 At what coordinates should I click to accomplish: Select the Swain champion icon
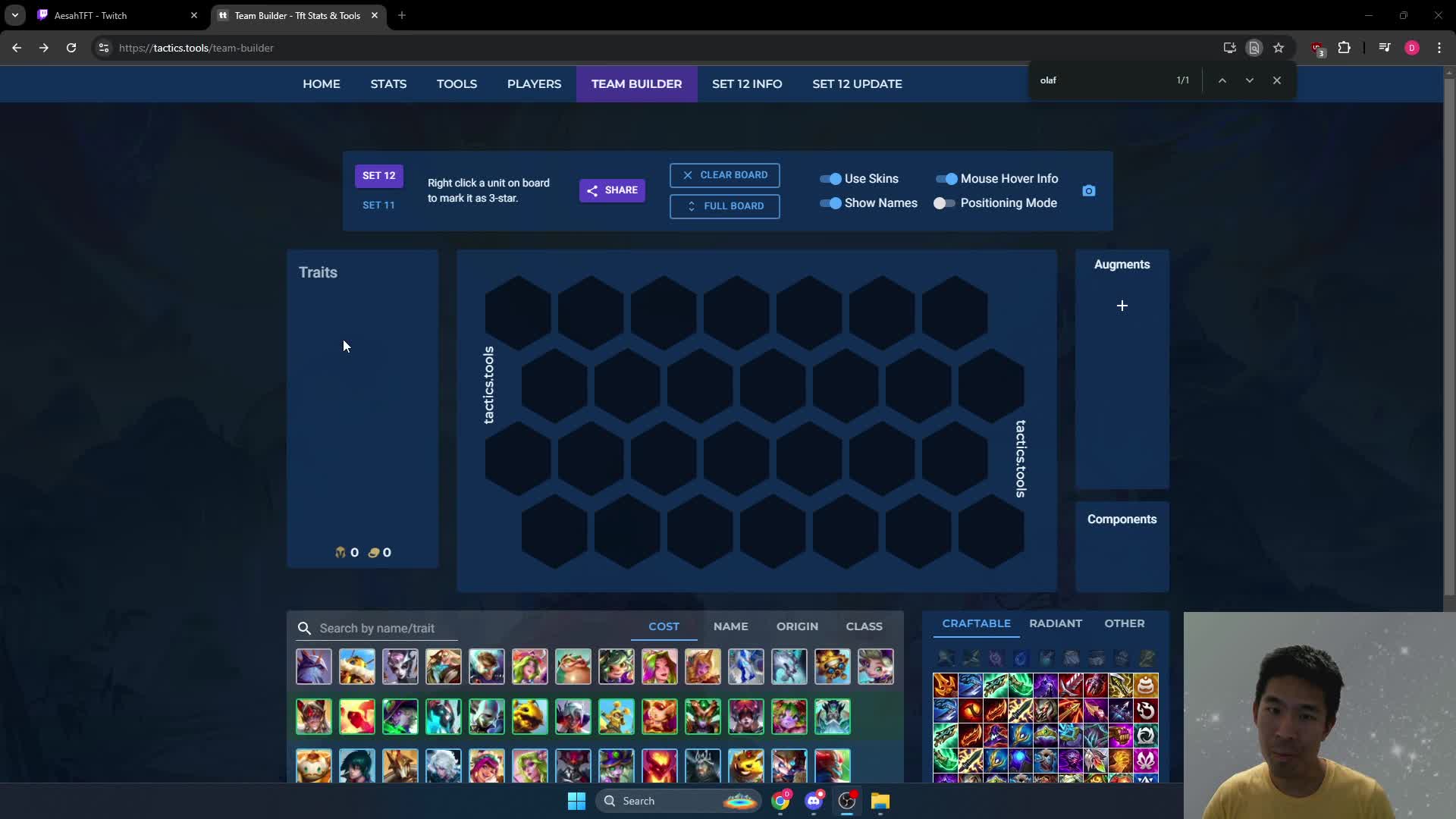coord(703,765)
